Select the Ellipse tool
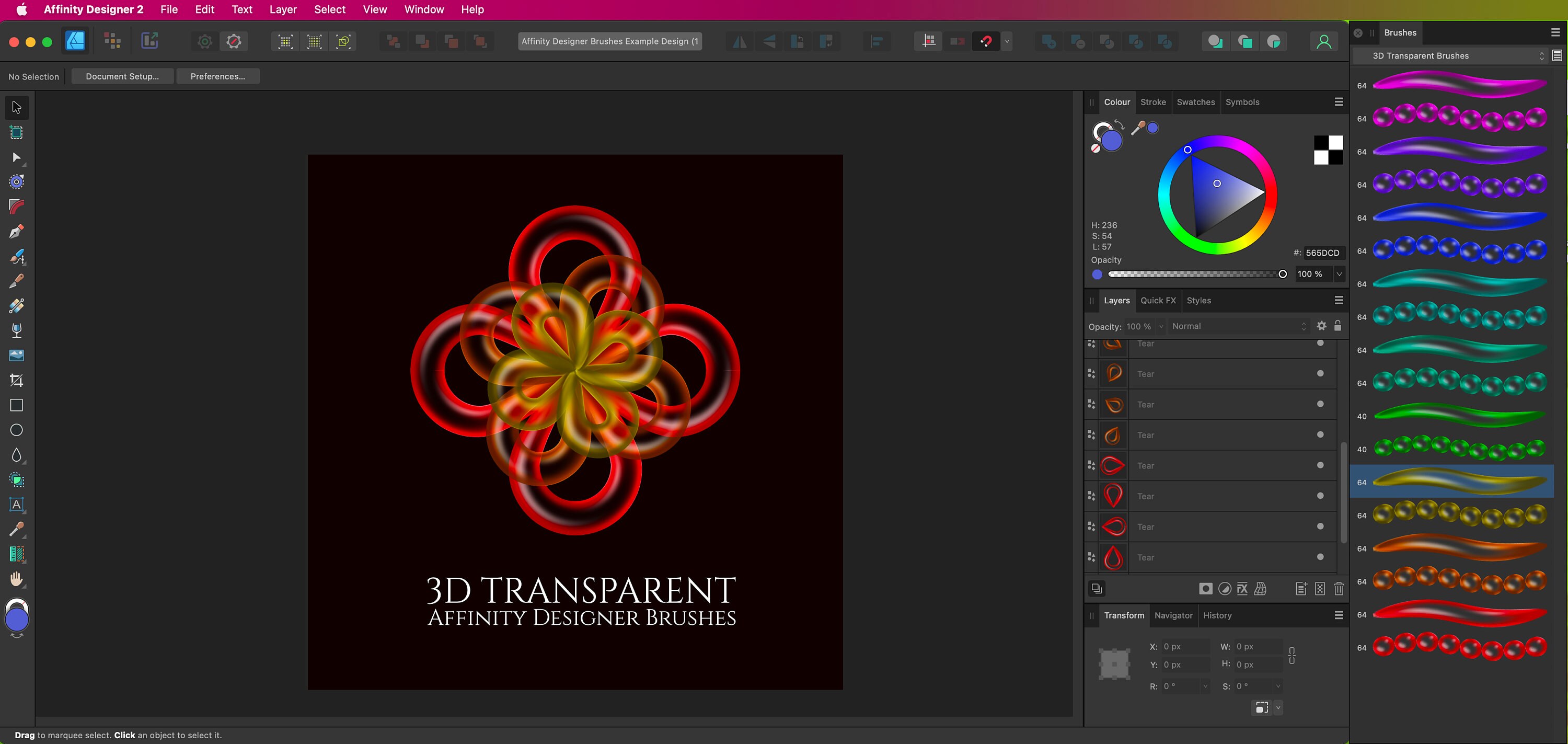This screenshot has width=1568, height=744. tap(16, 429)
